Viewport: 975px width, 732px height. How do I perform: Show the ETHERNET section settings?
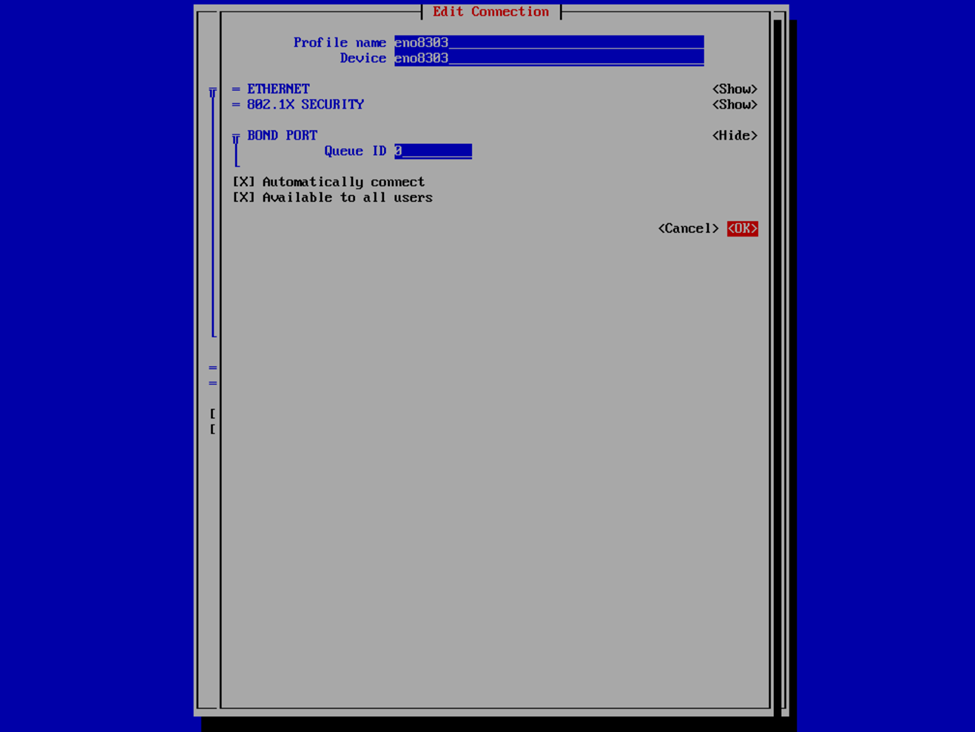tap(734, 89)
